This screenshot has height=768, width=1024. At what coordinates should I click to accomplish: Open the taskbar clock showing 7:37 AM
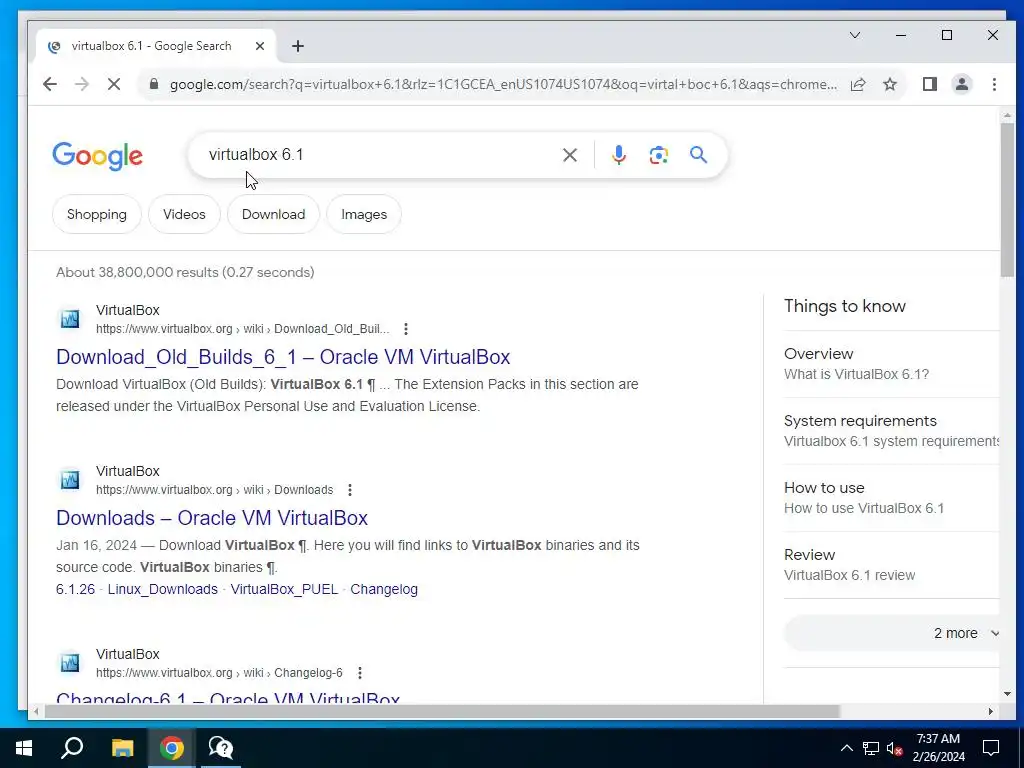[938, 748]
